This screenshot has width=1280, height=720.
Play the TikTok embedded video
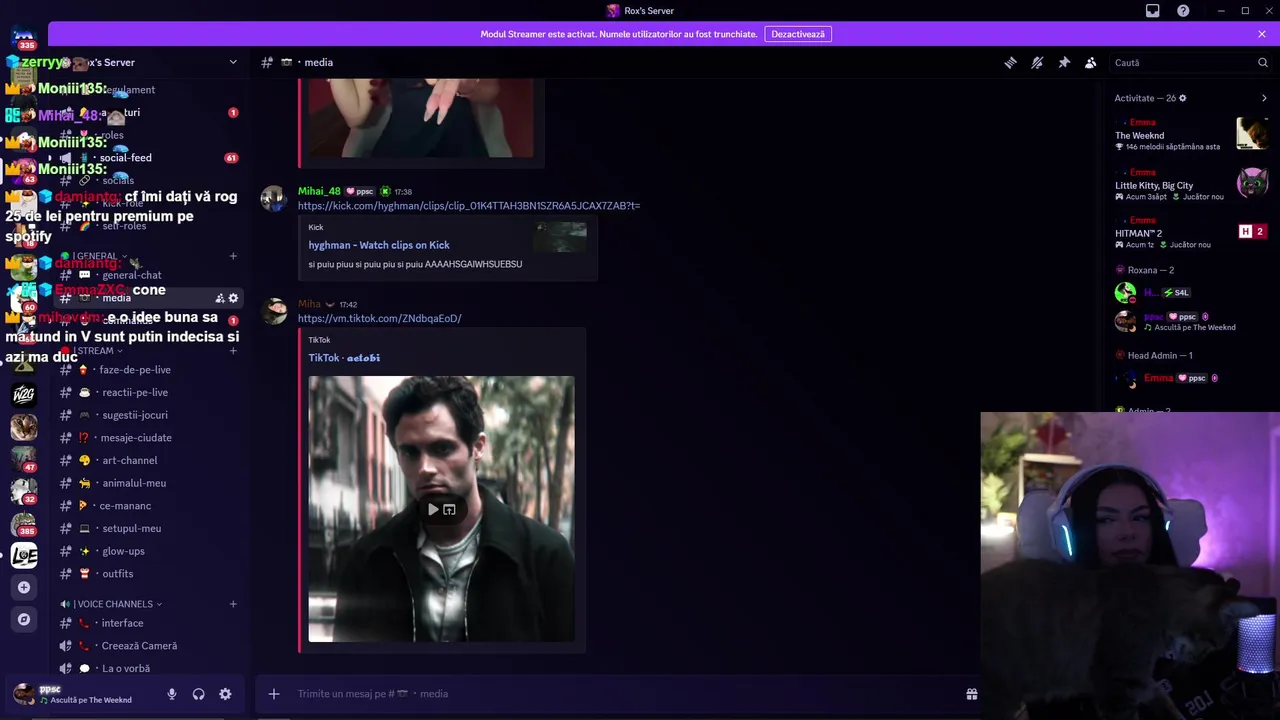tap(433, 509)
